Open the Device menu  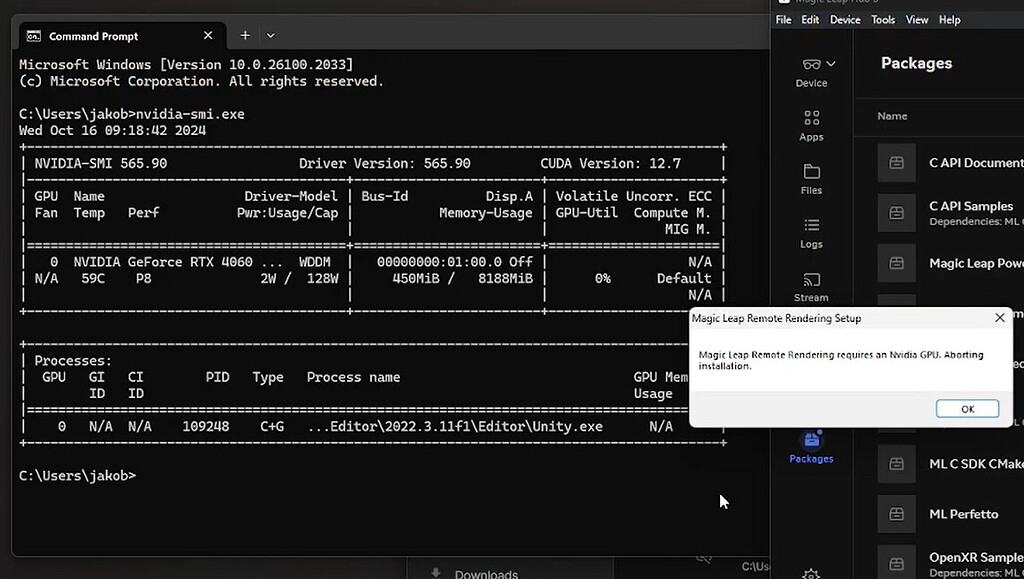(x=845, y=19)
